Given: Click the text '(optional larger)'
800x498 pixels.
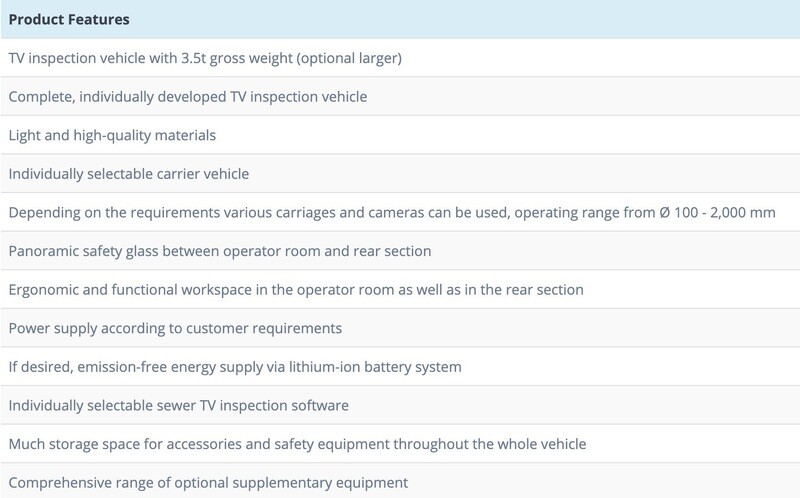Looking at the screenshot, I should point(351,58).
